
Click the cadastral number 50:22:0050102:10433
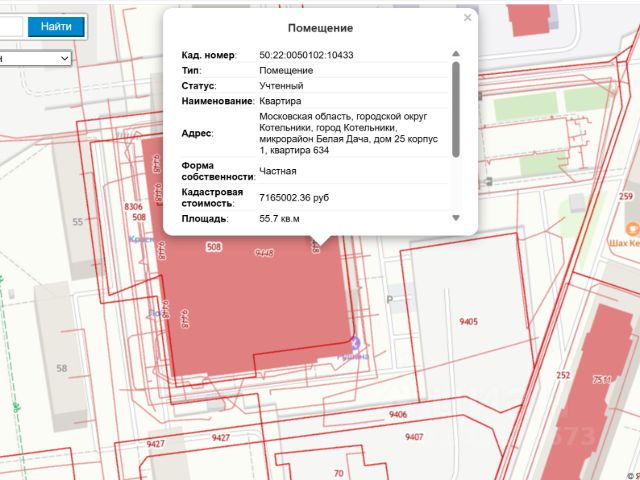point(306,55)
